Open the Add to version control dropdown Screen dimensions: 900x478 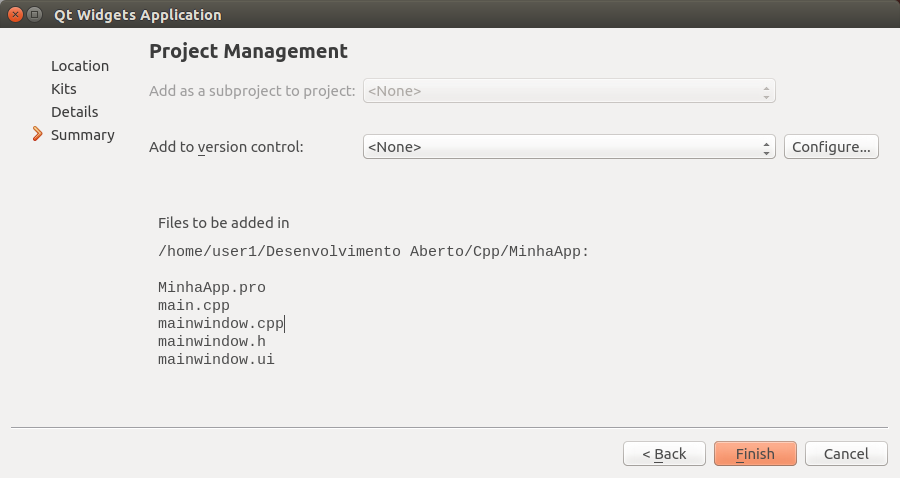(x=569, y=147)
